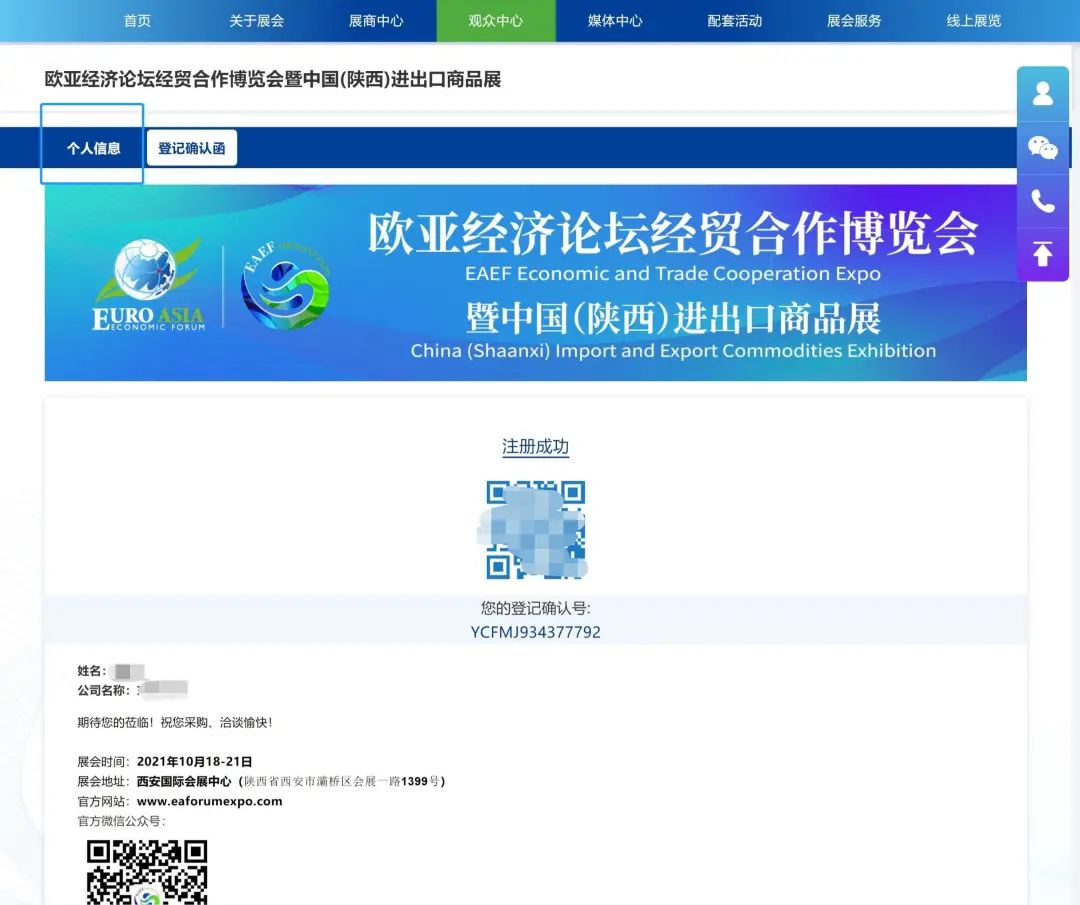Click the EAEF swirl logo in banner
The height and width of the screenshot is (905, 1080).
coord(286,285)
